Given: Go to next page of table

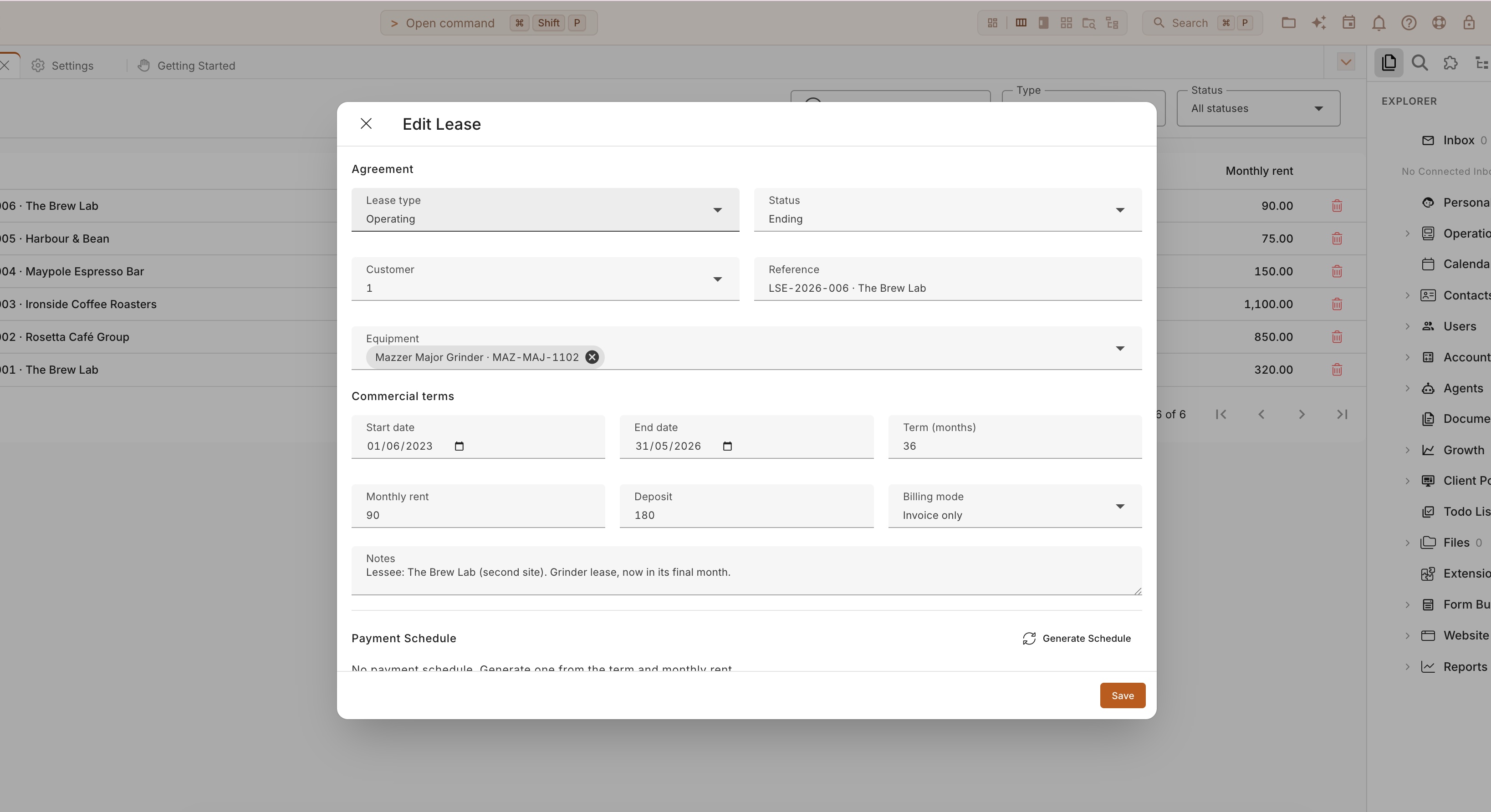Looking at the screenshot, I should coord(1302,414).
